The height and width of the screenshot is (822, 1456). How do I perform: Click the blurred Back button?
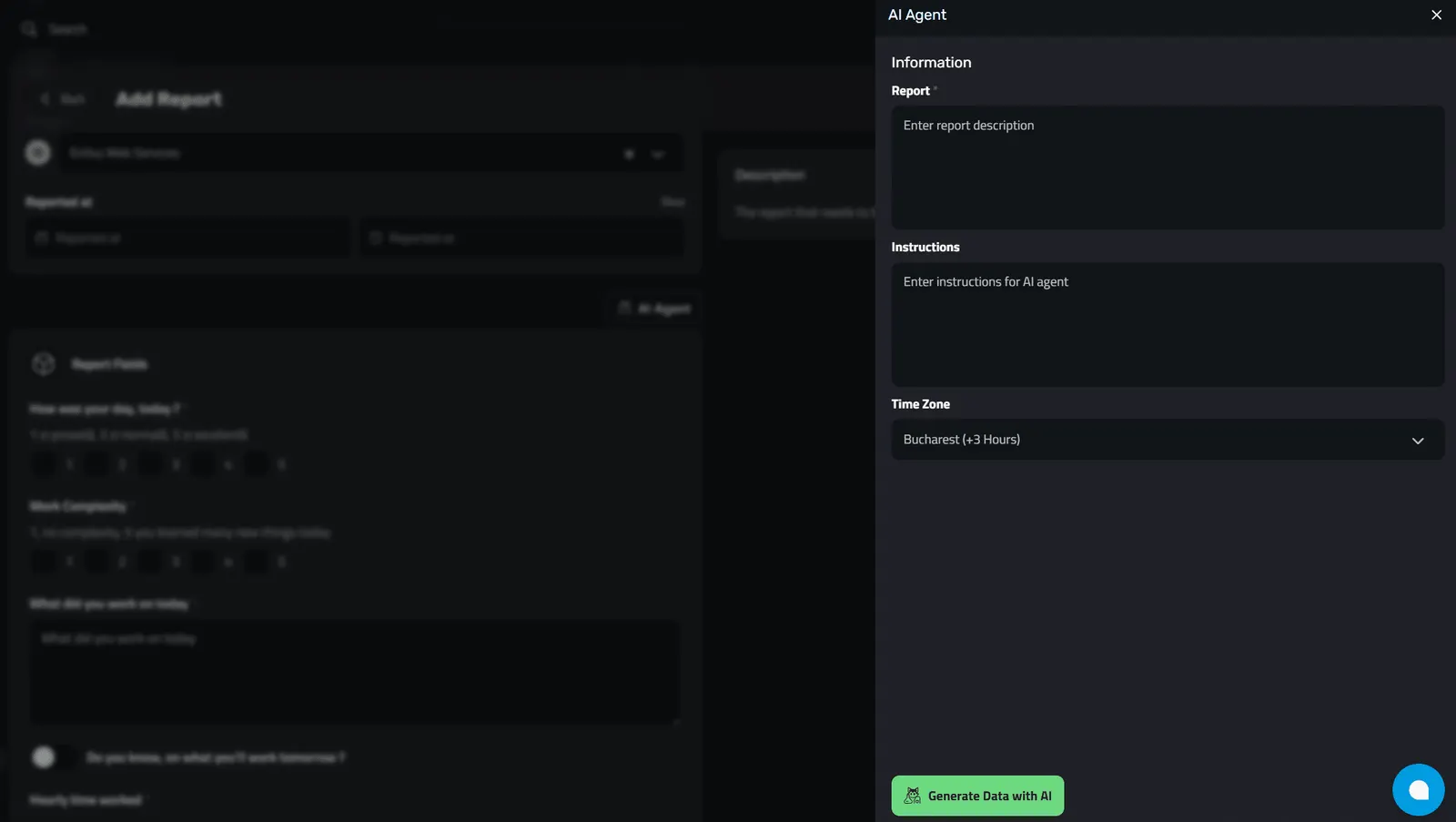pos(63,98)
